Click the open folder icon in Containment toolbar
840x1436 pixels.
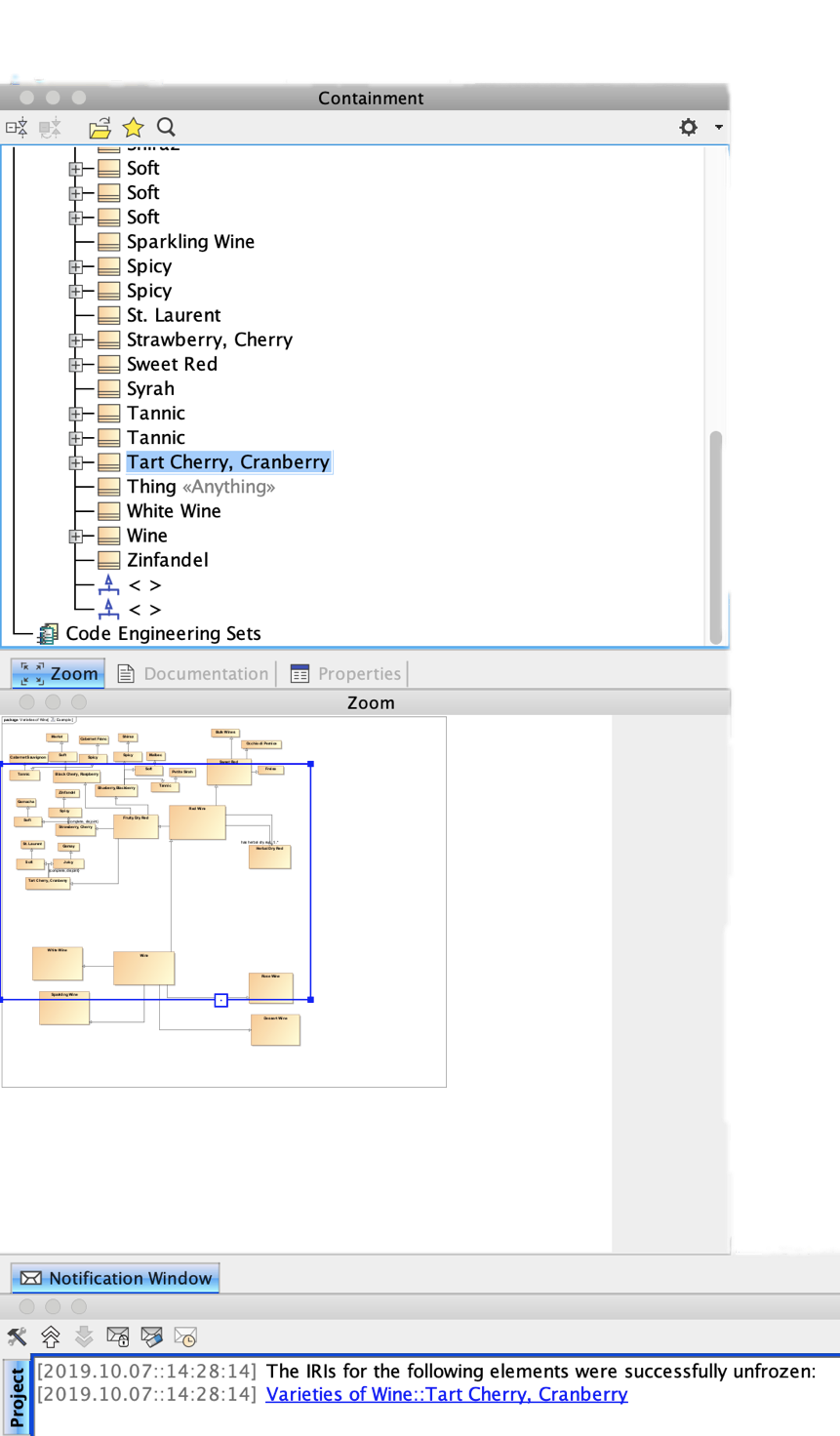[100, 127]
